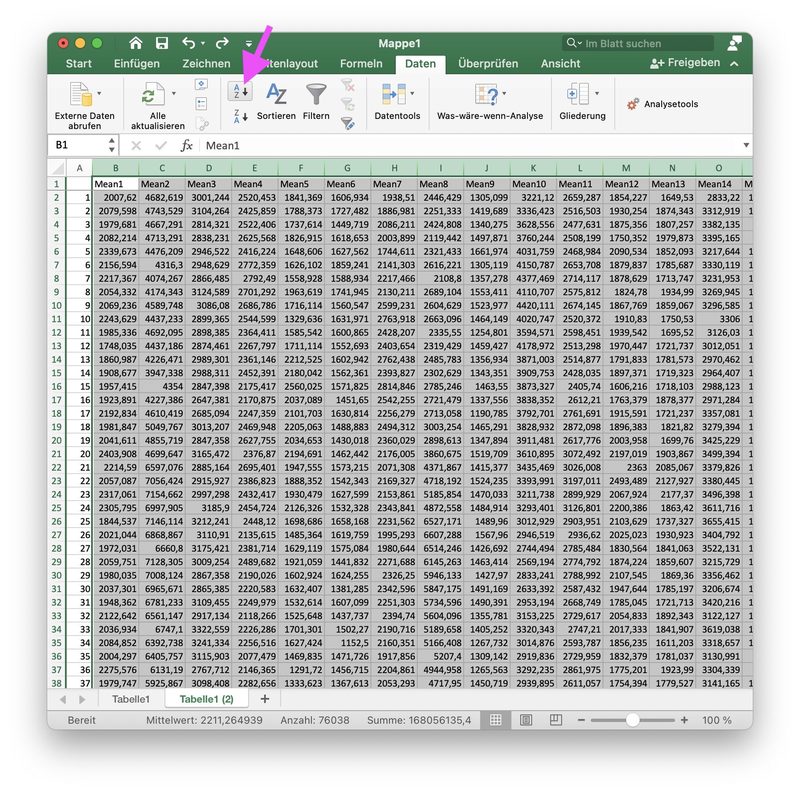
Task: Open the Zeichnen ribbon tab
Action: click(x=206, y=64)
